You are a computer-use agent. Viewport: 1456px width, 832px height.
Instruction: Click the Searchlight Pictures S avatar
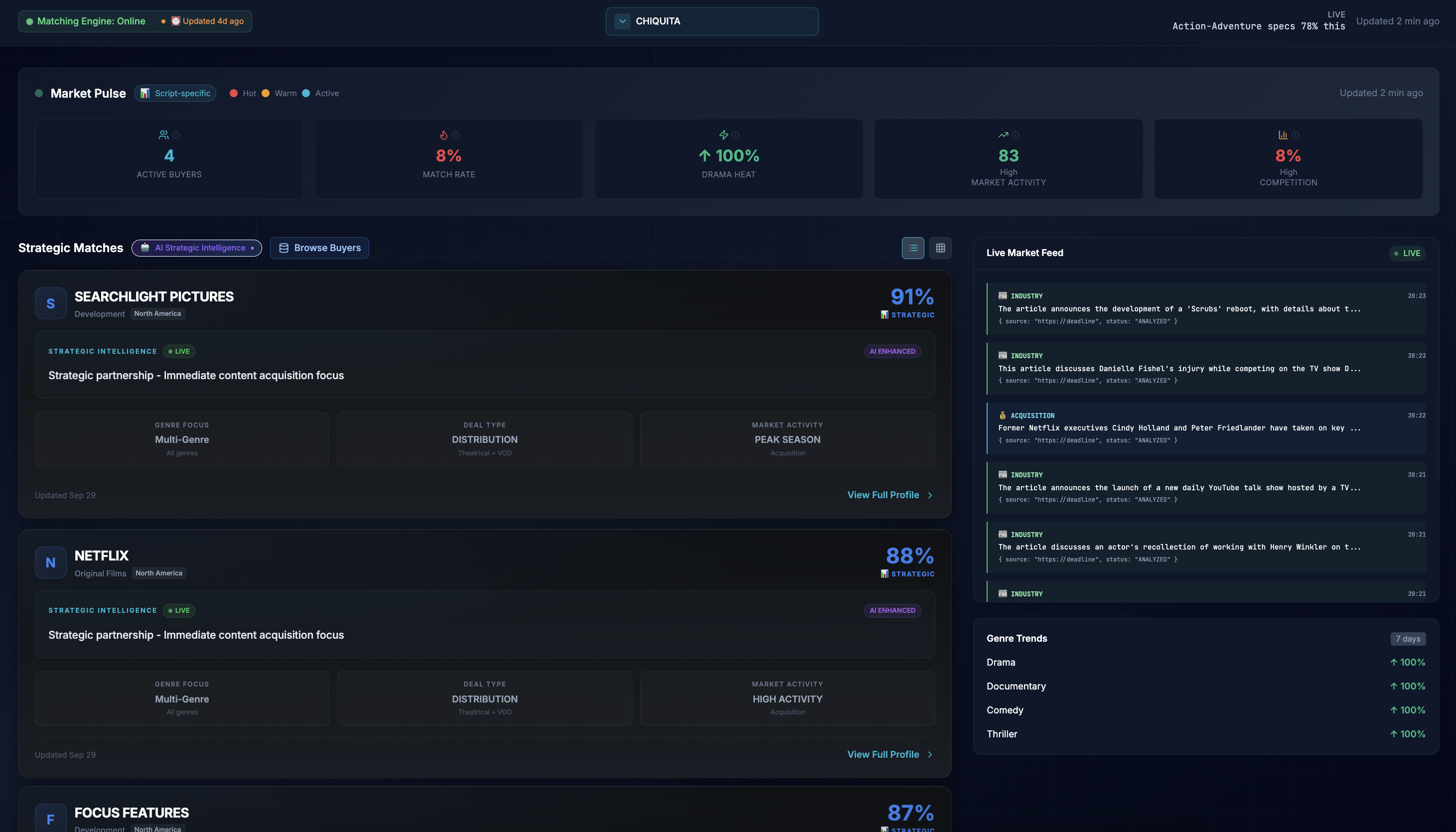tap(50, 303)
